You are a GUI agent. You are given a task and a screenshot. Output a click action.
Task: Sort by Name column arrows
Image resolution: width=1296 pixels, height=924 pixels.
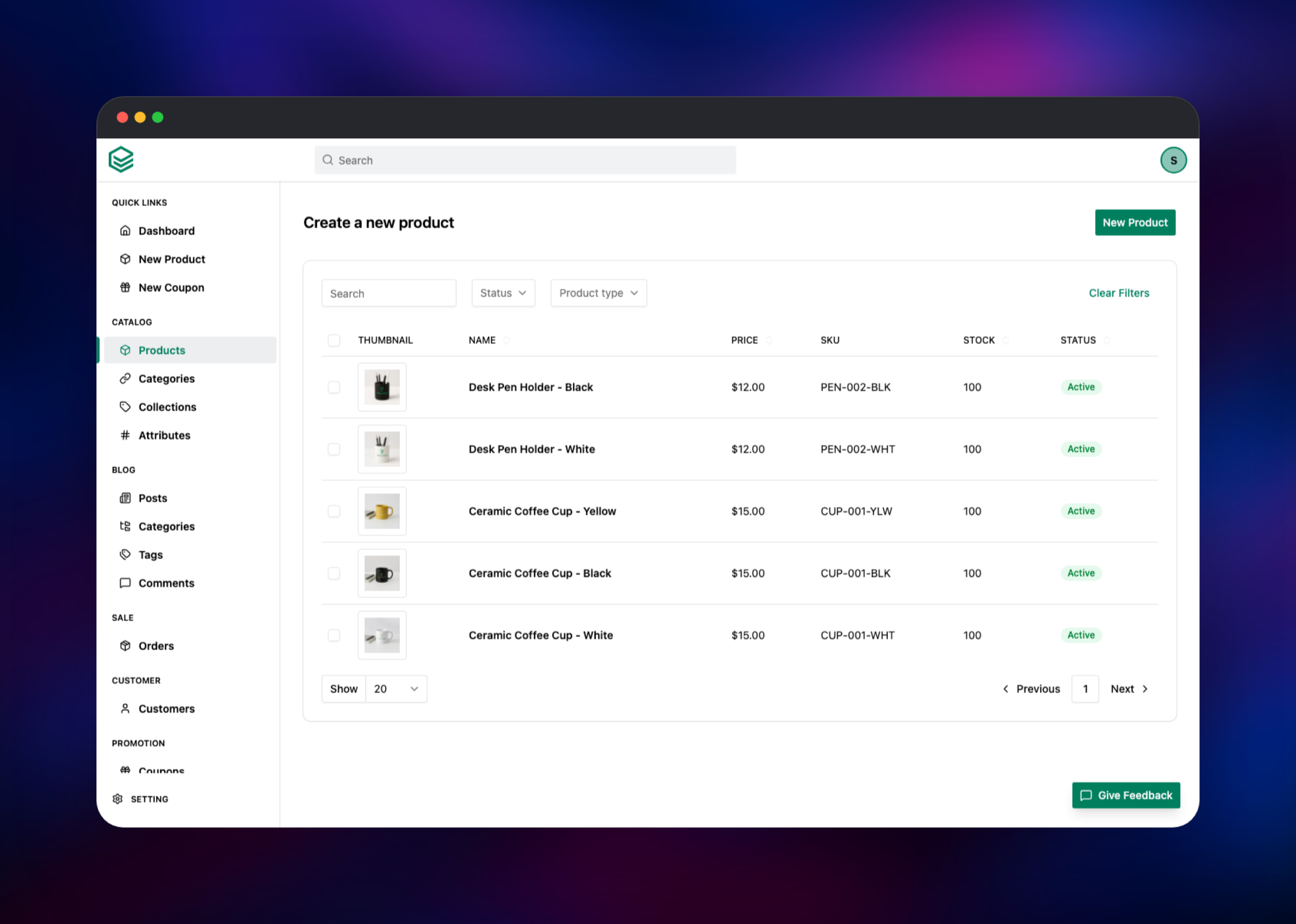[506, 340]
